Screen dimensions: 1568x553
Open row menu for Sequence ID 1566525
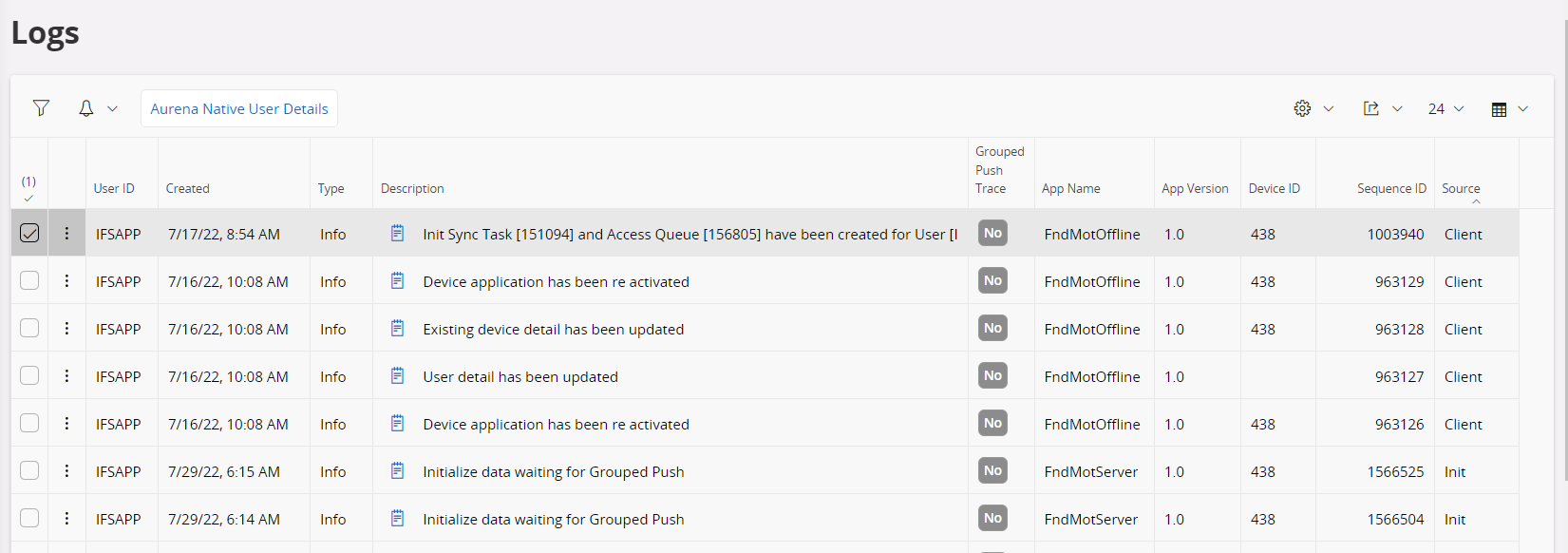(66, 471)
